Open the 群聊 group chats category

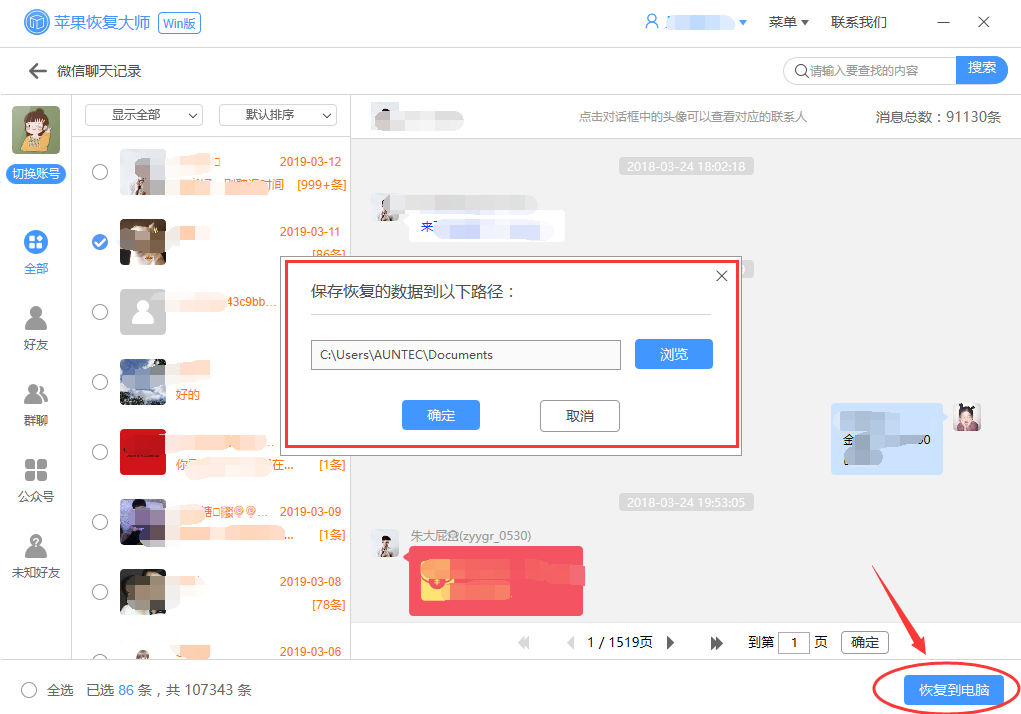pyautogui.click(x=36, y=394)
